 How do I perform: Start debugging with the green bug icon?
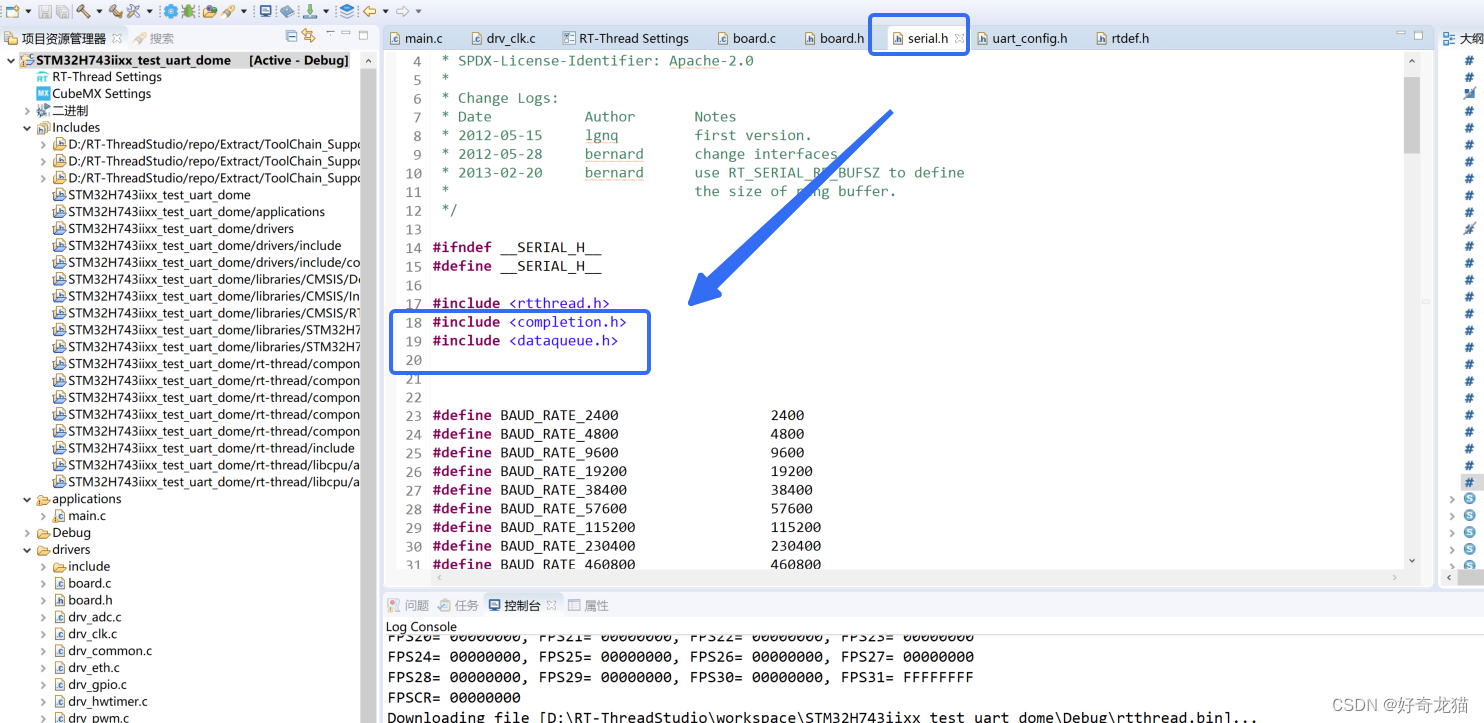click(x=188, y=11)
